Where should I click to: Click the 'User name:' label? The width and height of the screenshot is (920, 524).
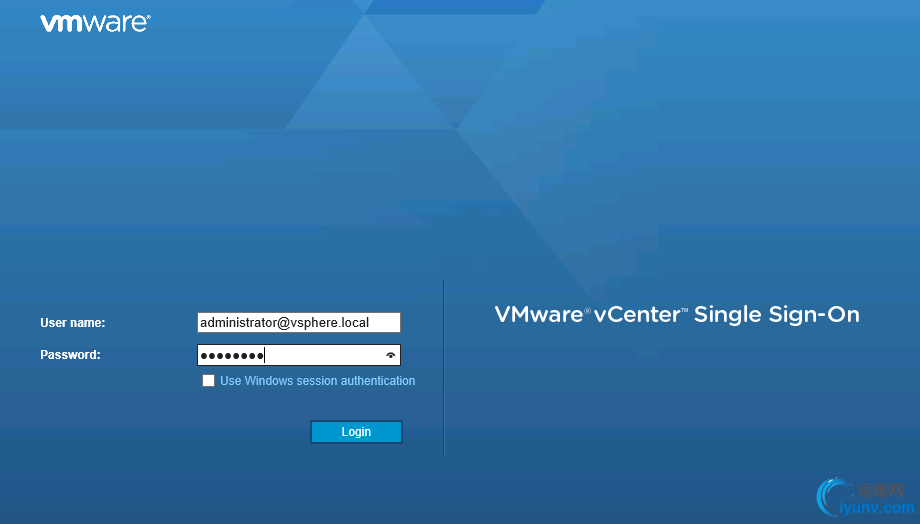click(73, 323)
